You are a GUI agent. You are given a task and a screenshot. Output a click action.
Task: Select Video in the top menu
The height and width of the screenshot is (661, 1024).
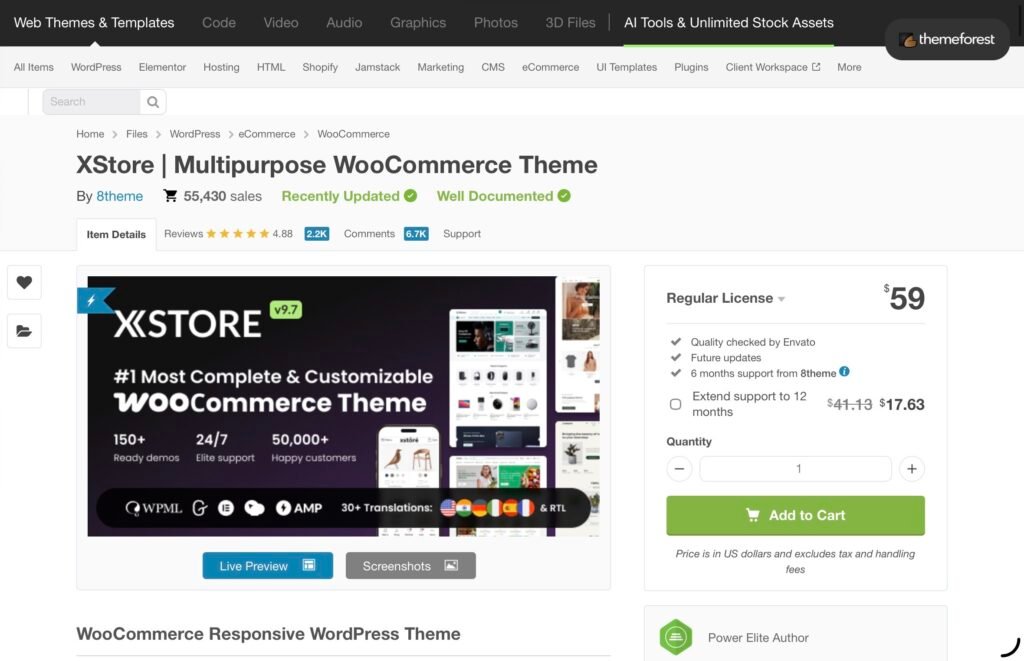pyautogui.click(x=281, y=23)
